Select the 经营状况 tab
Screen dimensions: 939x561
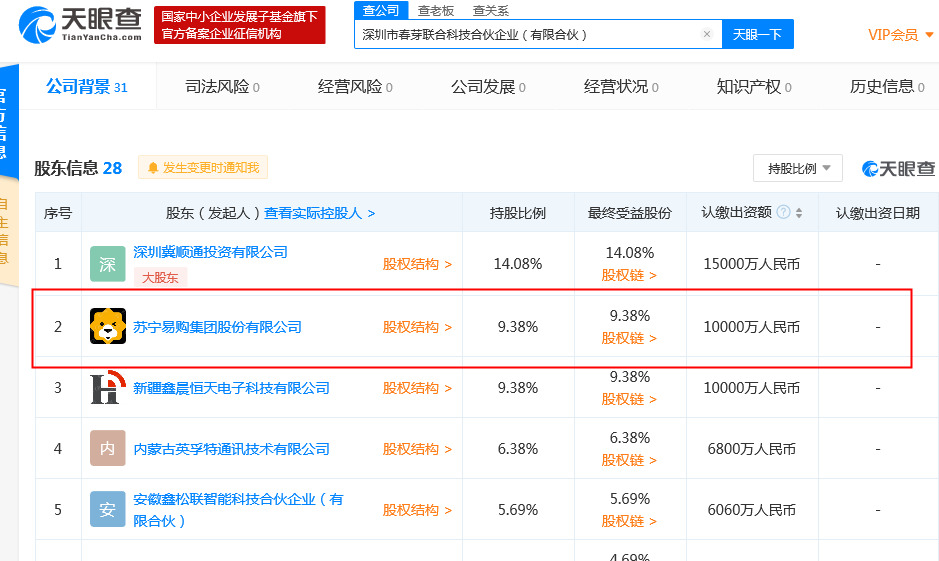point(621,87)
